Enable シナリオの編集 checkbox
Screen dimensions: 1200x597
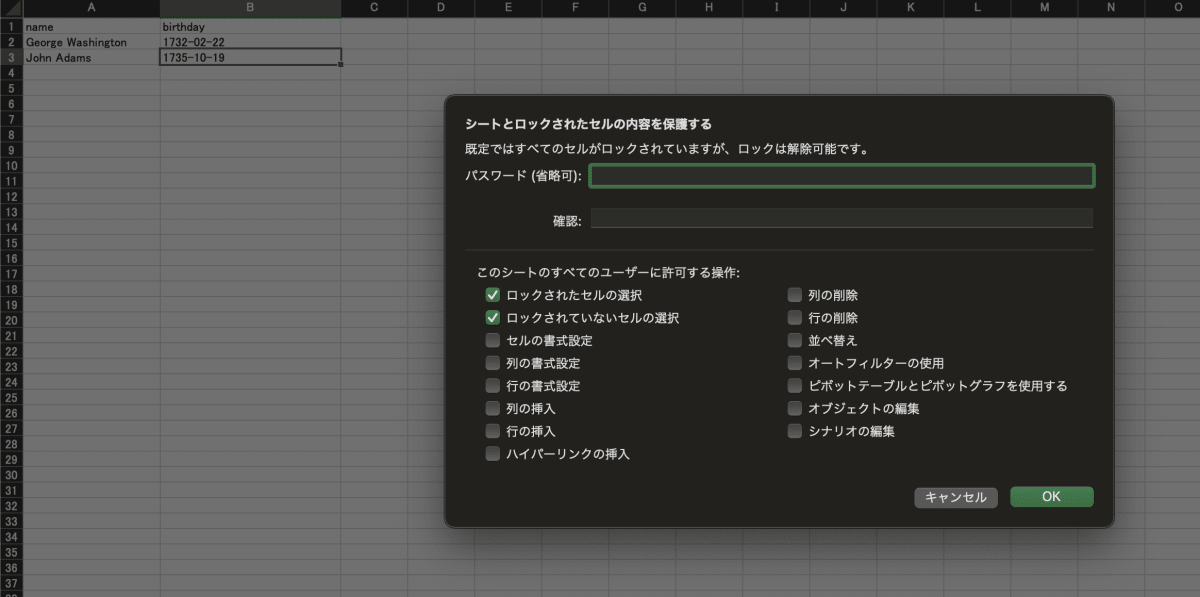pos(794,431)
